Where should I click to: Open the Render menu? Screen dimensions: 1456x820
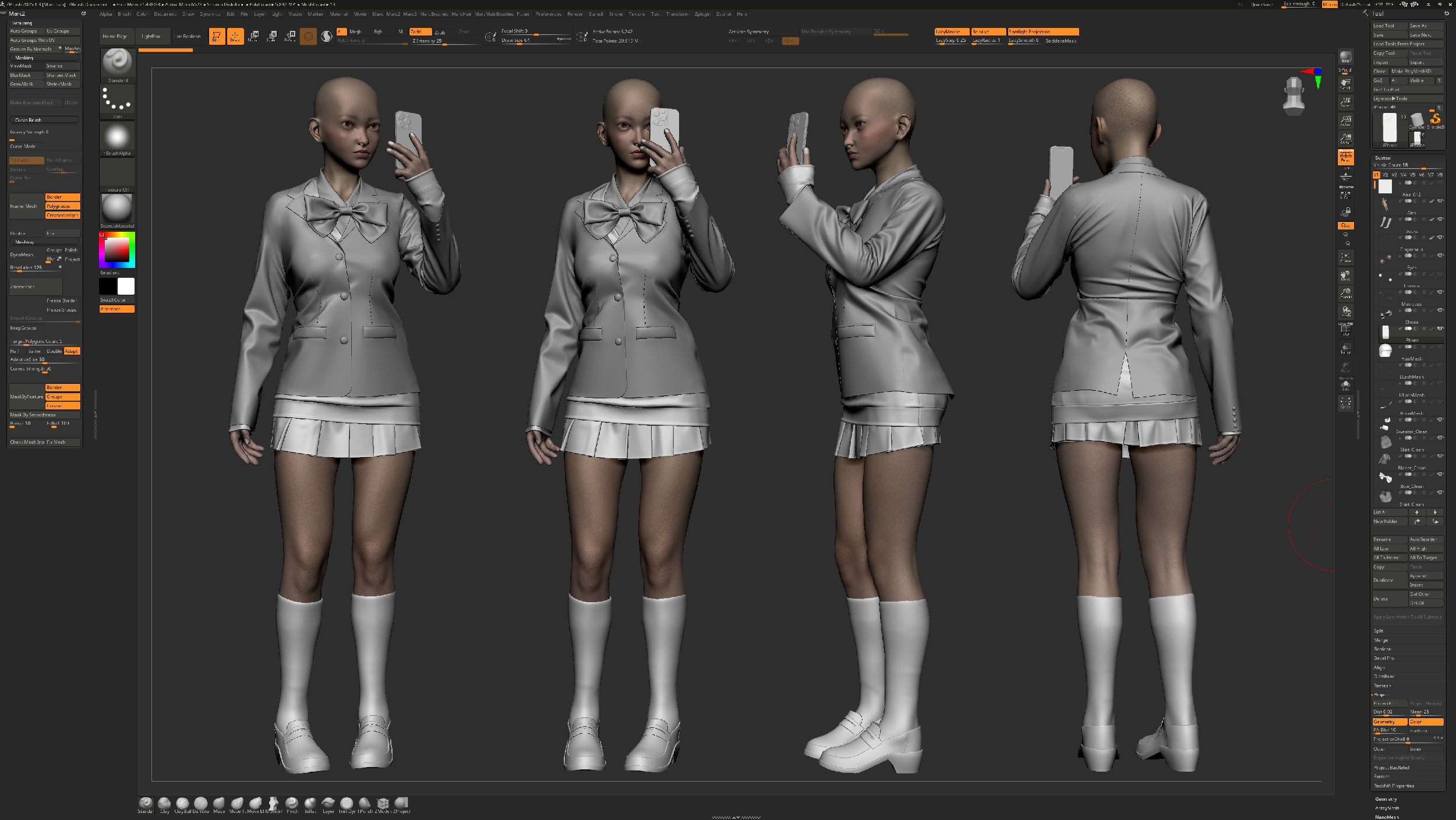[575, 14]
